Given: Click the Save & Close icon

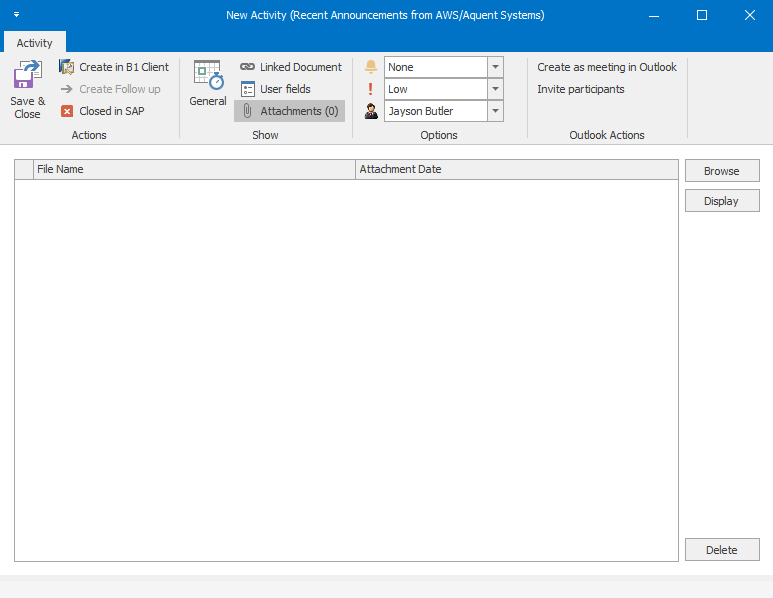Looking at the screenshot, I should [27, 75].
